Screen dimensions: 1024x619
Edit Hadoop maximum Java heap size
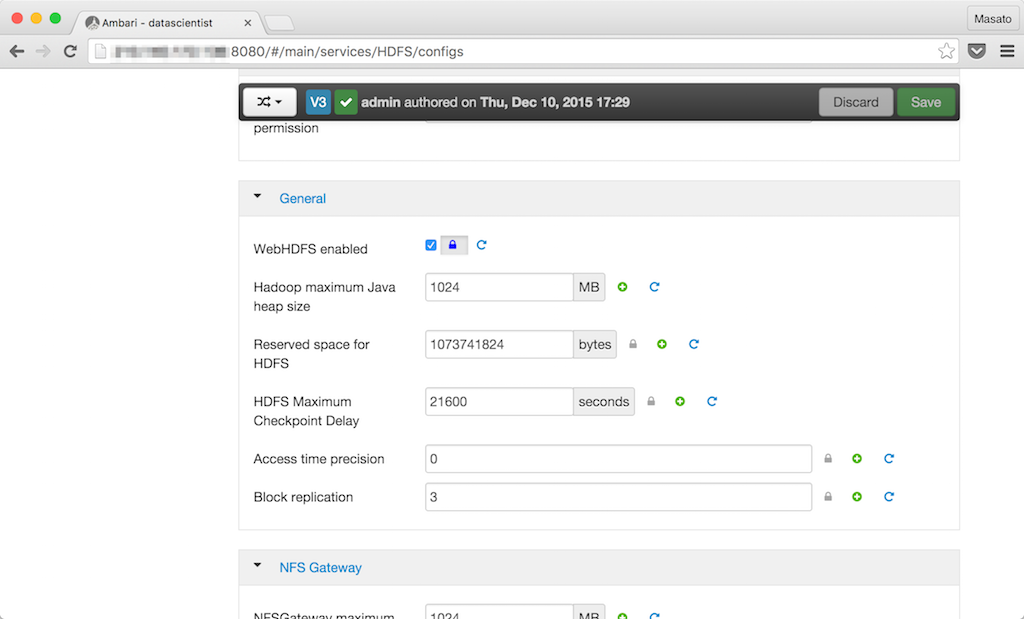pyautogui.click(x=499, y=287)
